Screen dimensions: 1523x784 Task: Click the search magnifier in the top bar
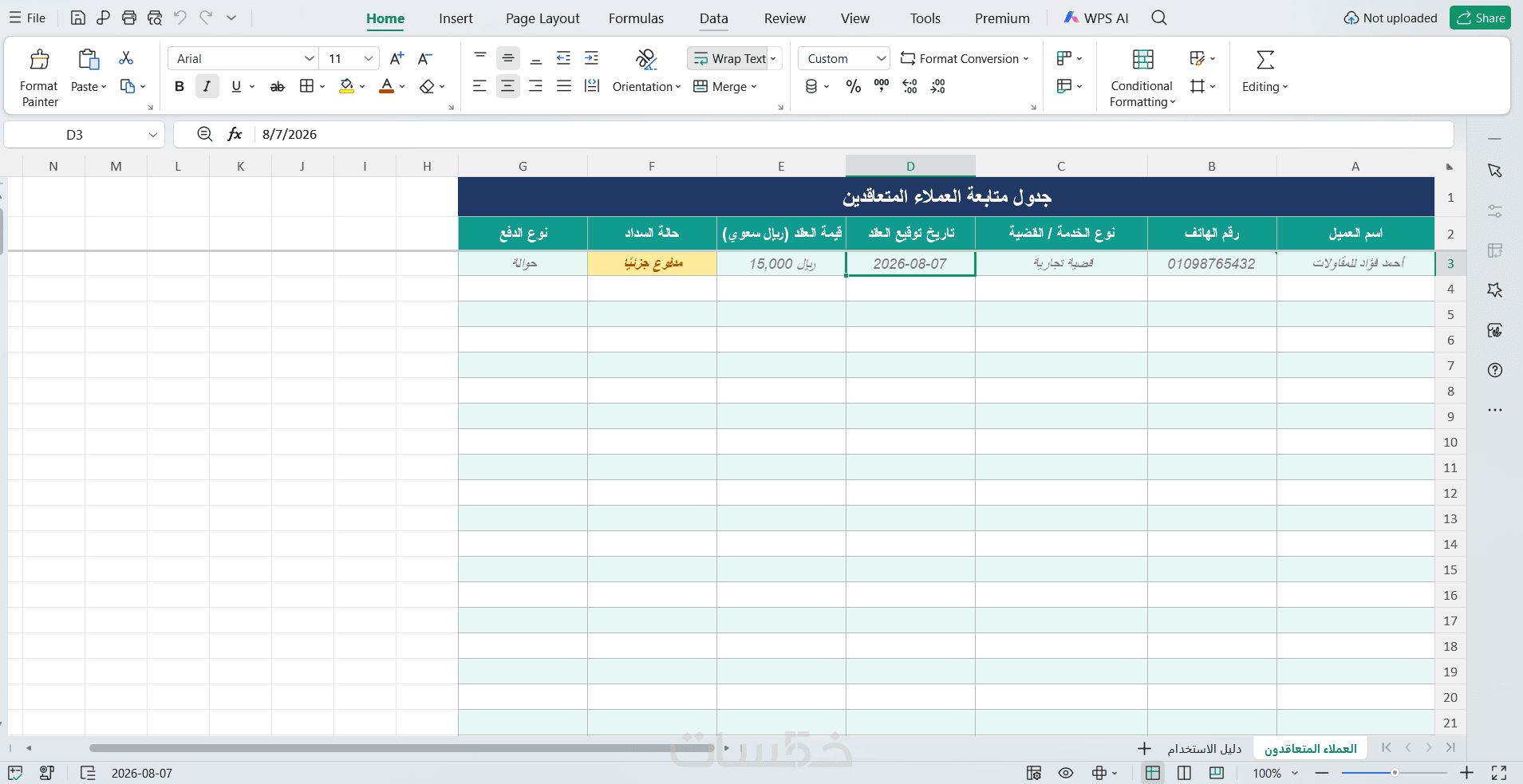pos(1159,18)
